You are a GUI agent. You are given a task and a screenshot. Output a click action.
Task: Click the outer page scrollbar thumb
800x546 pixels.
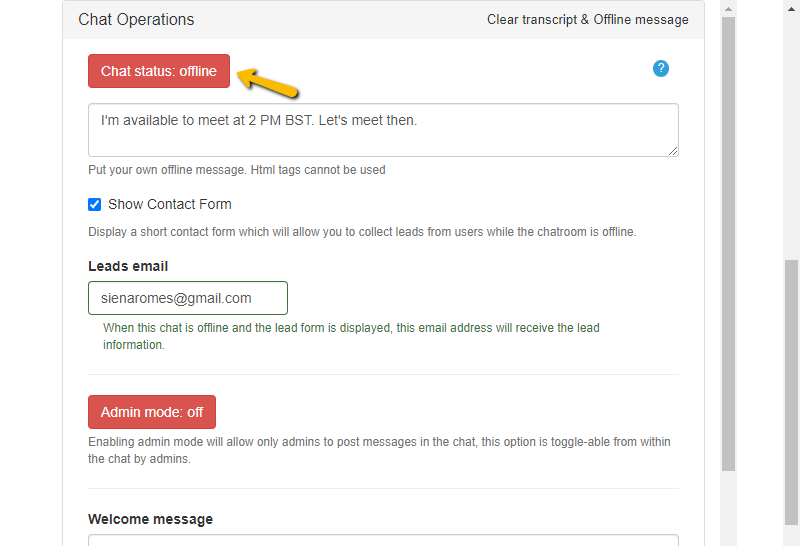(x=792, y=390)
